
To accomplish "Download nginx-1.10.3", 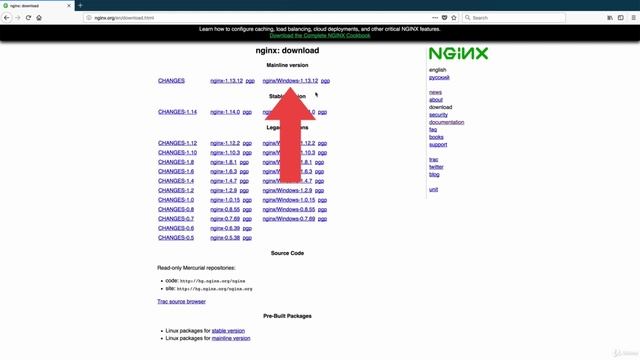I will tap(225, 153).
